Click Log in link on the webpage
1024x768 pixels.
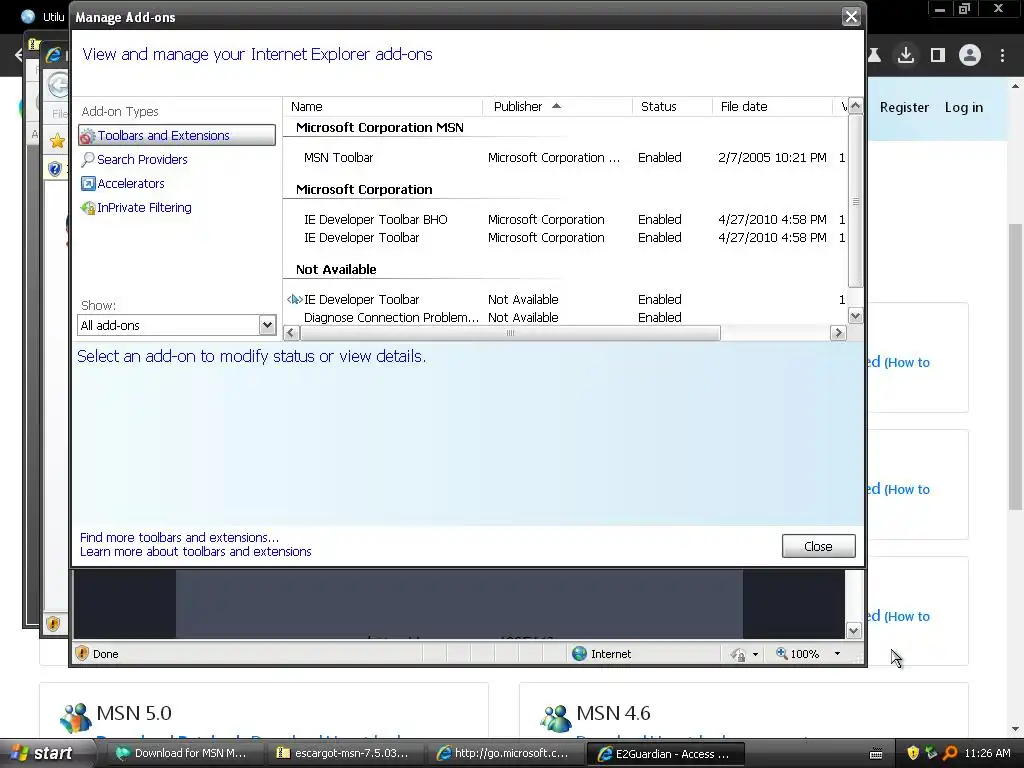[x=963, y=107]
